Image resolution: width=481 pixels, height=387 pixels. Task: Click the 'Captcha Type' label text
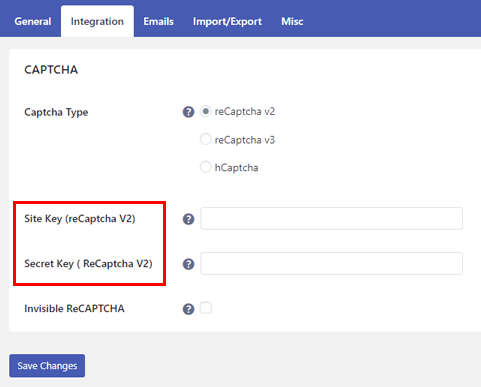click(x=56, y=112)
